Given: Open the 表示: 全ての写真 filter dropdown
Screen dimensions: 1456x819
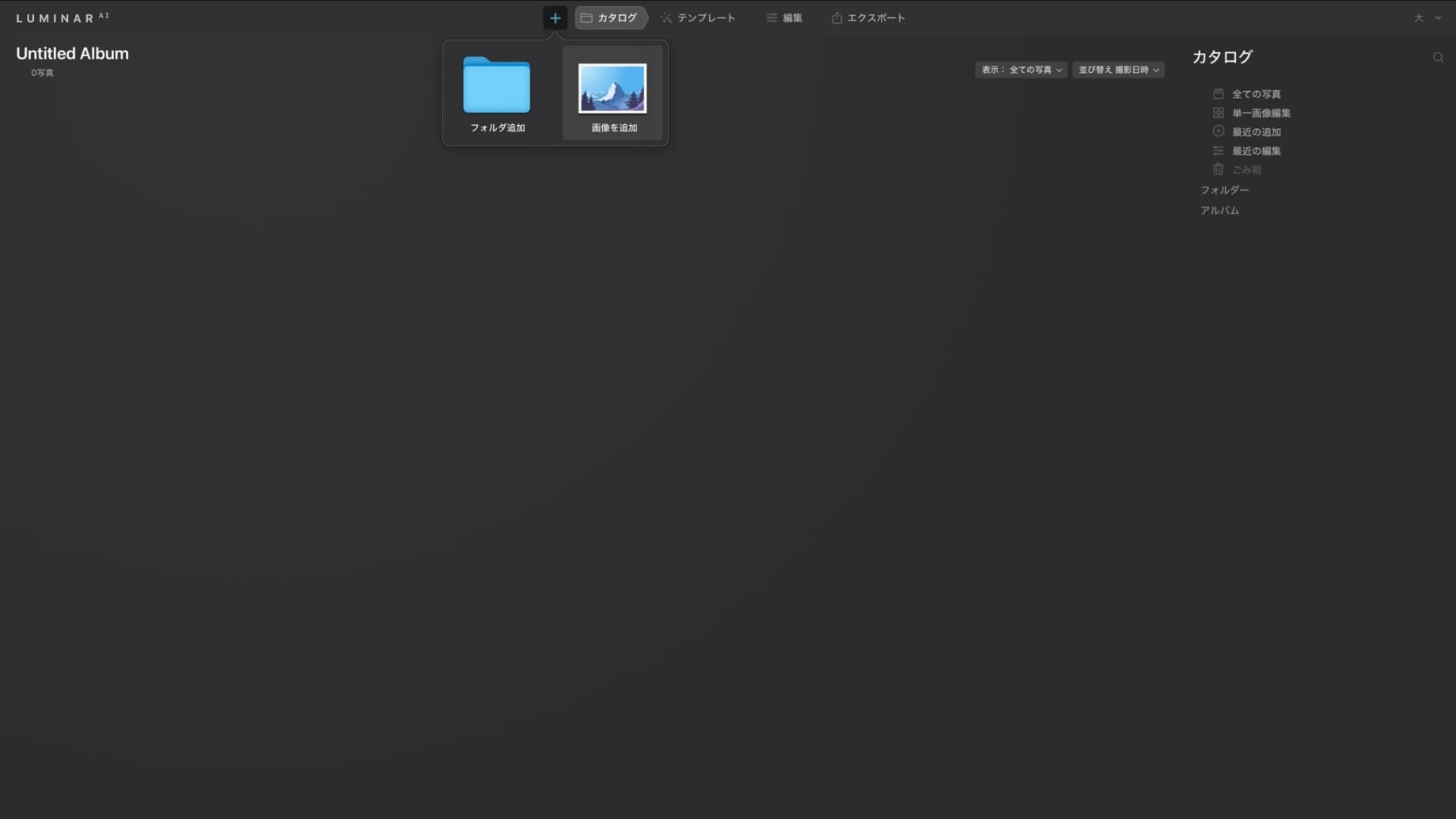Looking at the screenshot, I should tap(1021, 70).
